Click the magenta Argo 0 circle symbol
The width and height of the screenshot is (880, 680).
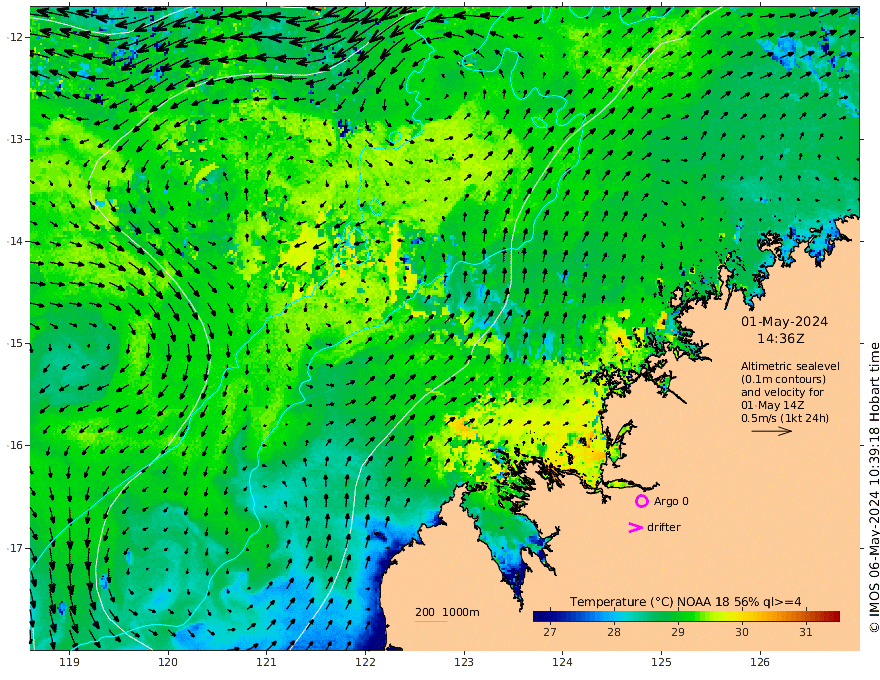[641, 501]
